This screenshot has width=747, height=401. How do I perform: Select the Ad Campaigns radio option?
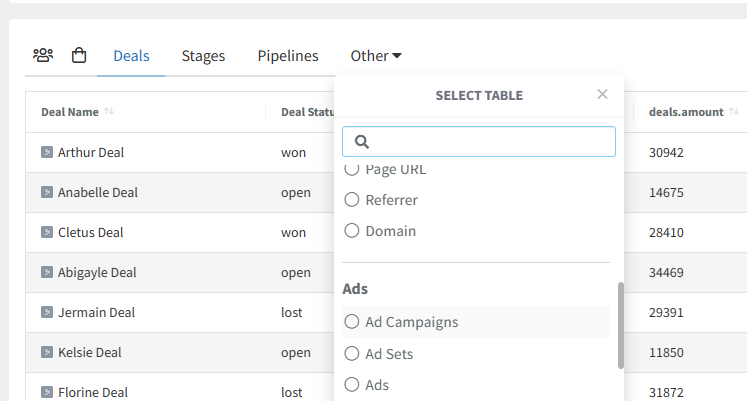pyautogui.click(x=352, y=322)
